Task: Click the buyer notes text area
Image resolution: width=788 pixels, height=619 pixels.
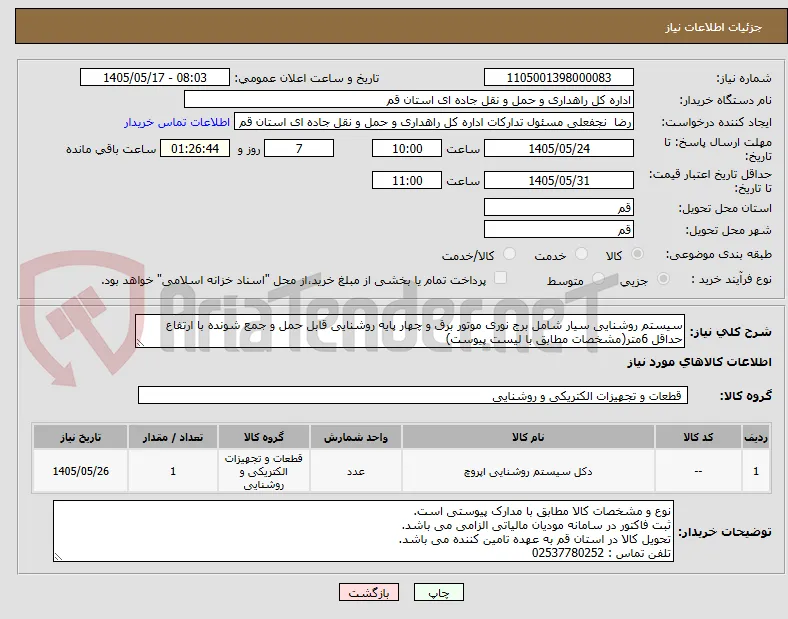Action: coord(363,531)
